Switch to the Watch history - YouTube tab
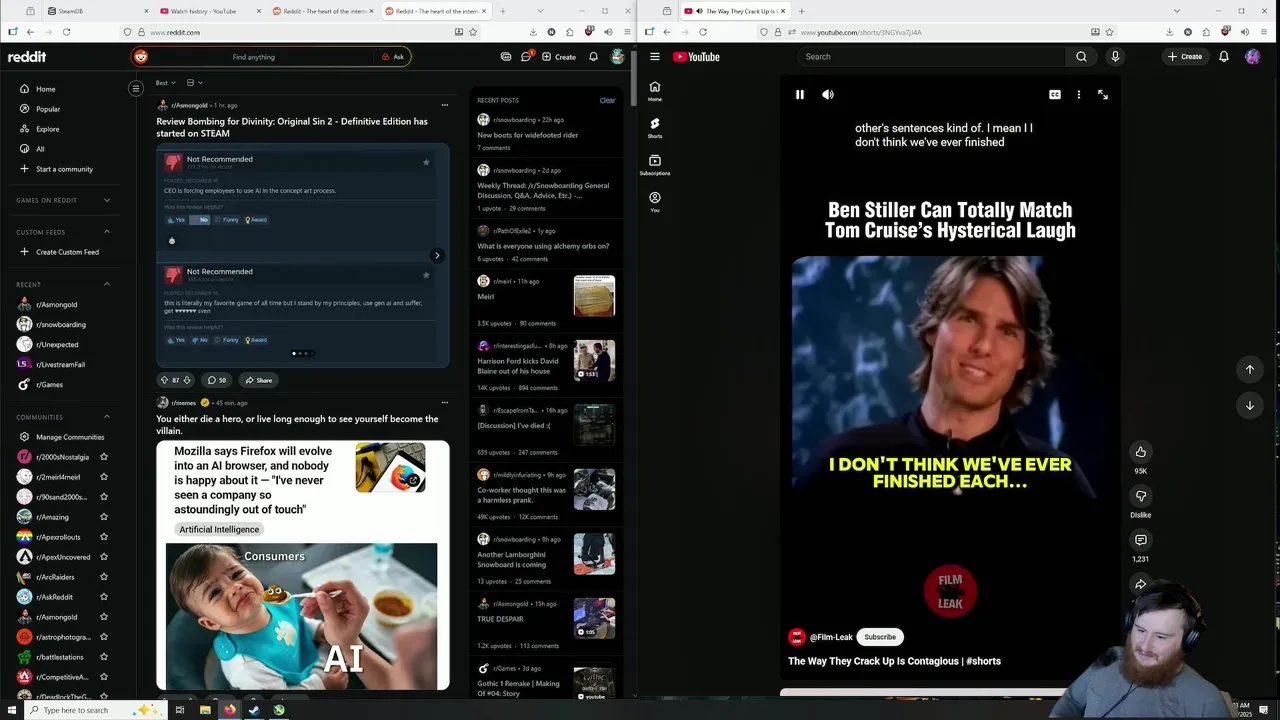 pos(210,11)
